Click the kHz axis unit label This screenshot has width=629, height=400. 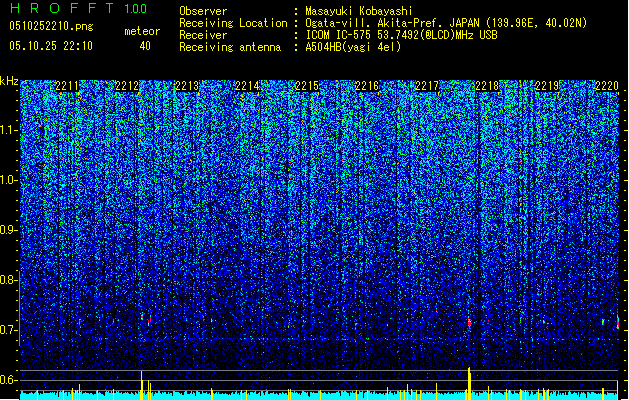(x=9, y=81)
